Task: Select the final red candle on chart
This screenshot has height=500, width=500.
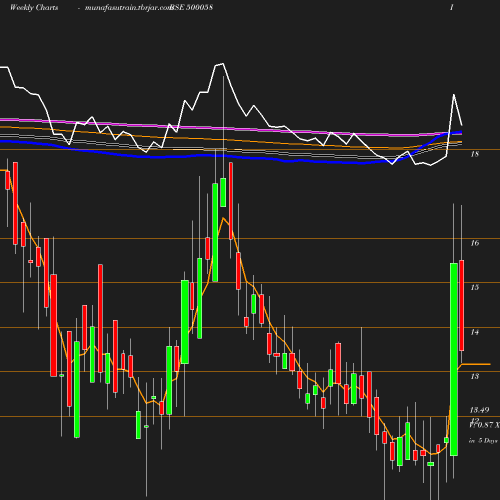Action: (462, 305)
